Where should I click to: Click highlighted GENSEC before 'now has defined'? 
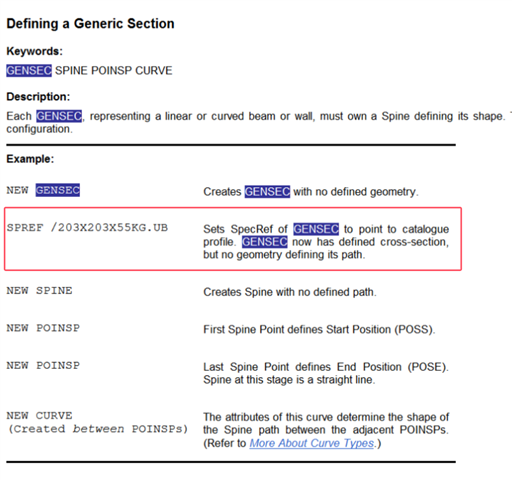265,242
